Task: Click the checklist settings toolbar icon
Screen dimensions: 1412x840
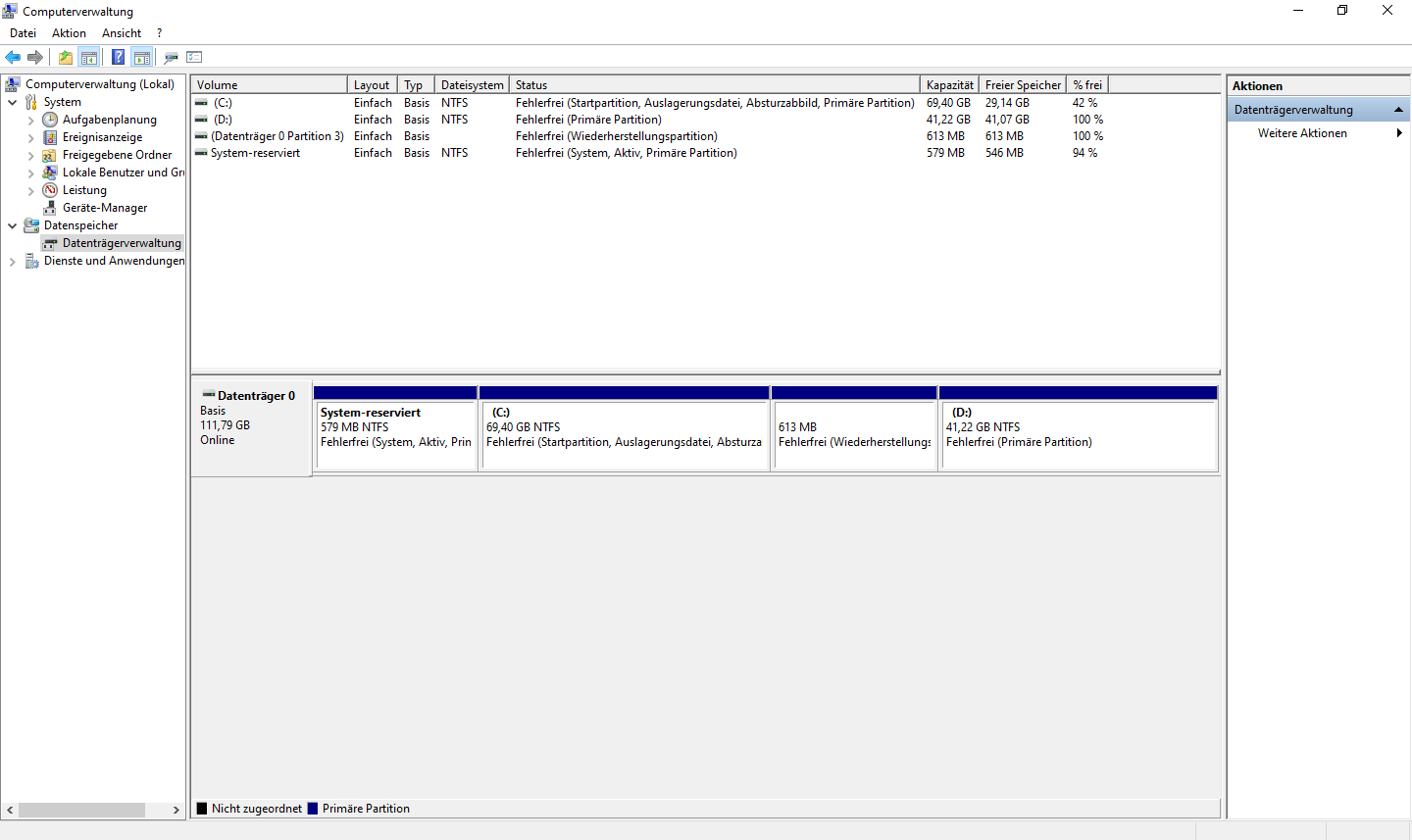Action: pos(194,57)
